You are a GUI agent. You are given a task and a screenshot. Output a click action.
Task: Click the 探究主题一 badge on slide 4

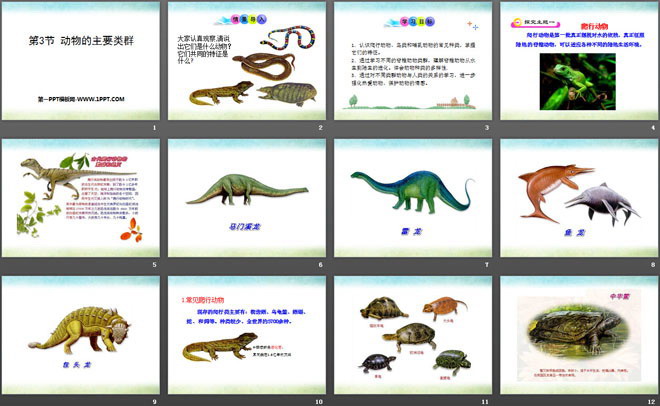pyautogui.click(x=535, y=22)
